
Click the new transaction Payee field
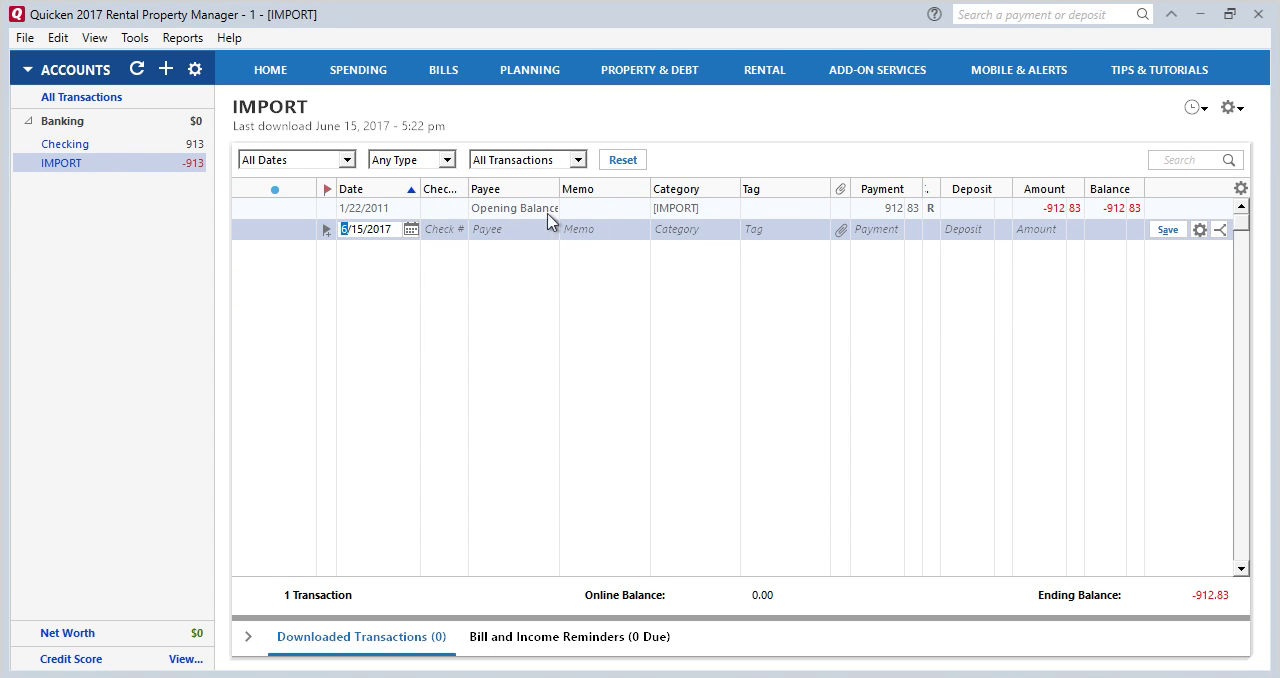(x=513, y=229)
